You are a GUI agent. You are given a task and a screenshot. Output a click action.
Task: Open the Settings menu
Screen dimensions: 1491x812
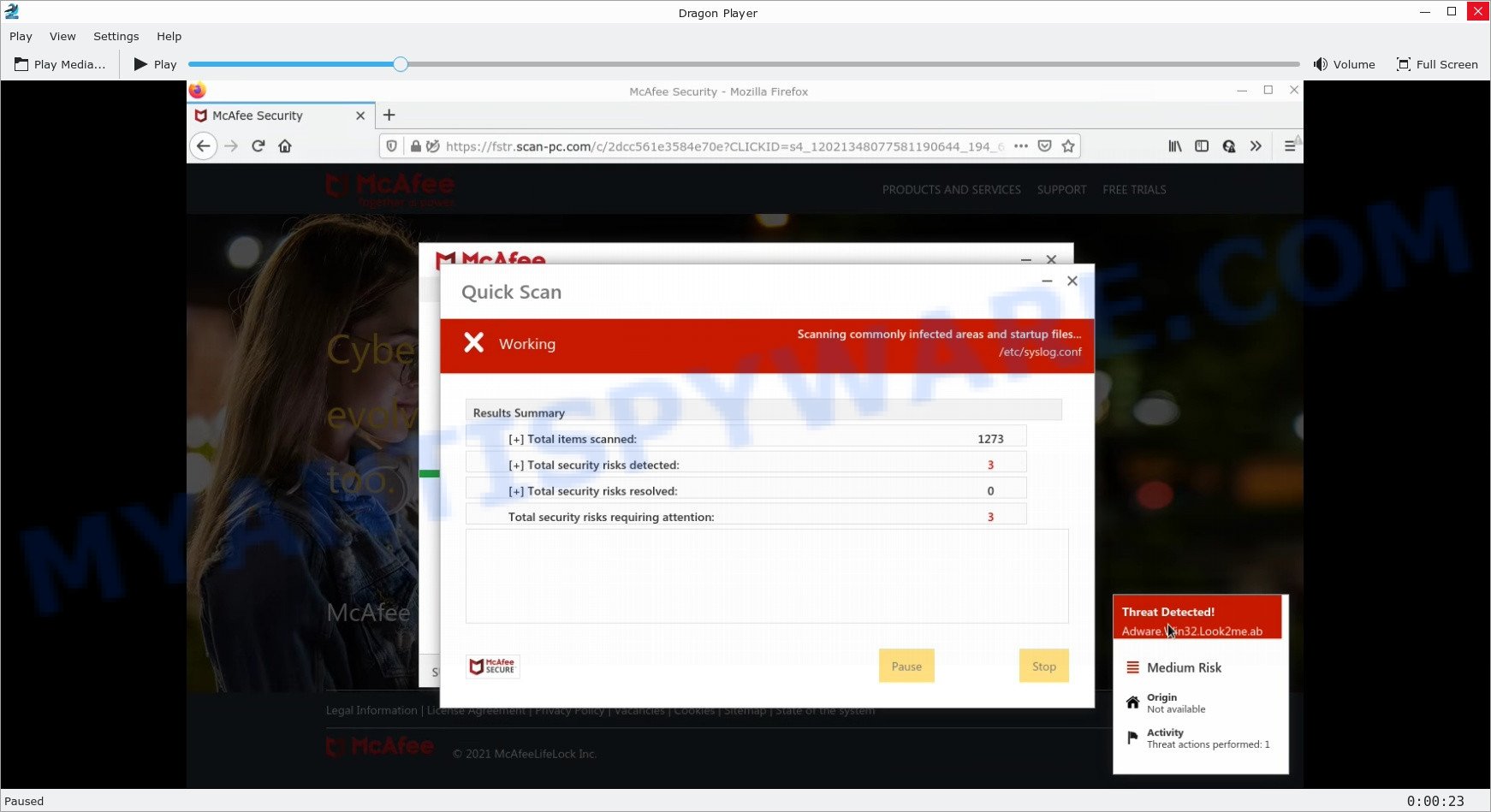(x=116, y=36)
